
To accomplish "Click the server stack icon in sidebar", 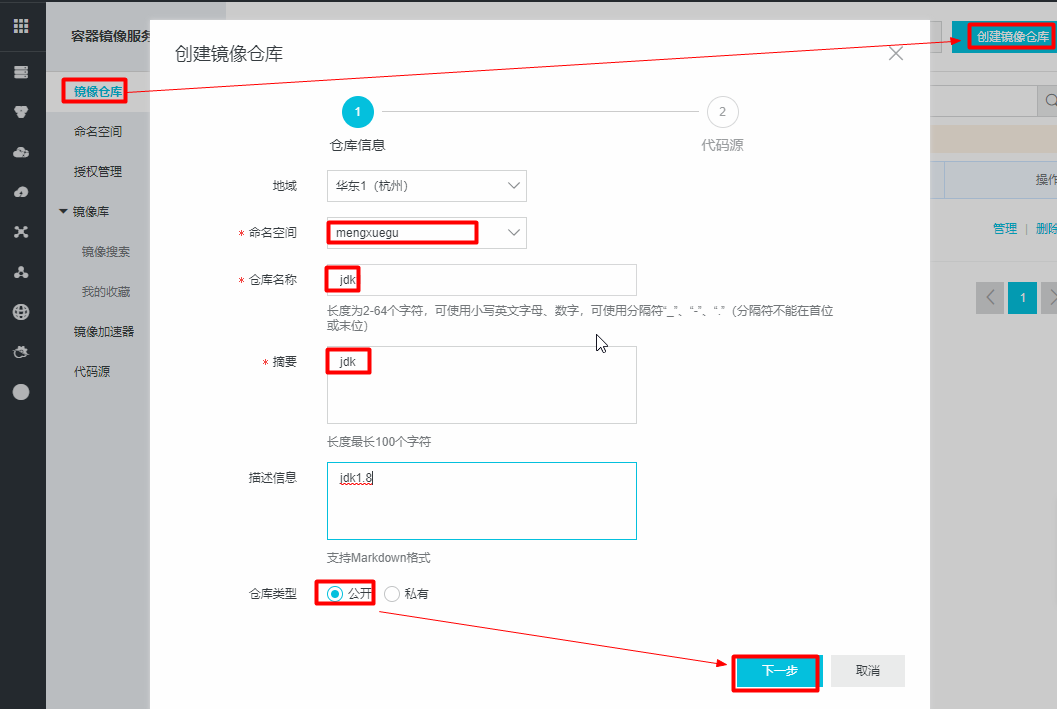I will pos(21,72).
